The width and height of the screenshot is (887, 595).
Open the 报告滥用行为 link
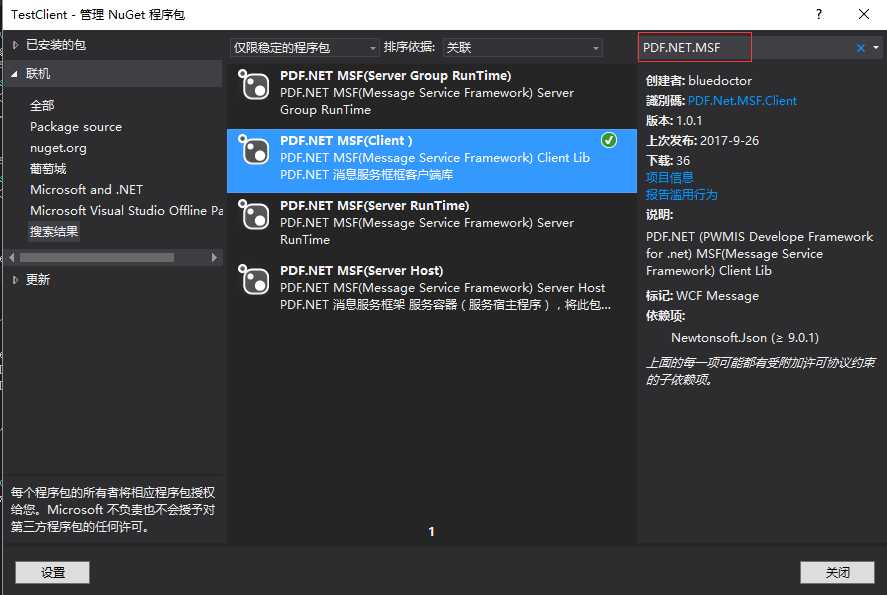pos(682,195)
